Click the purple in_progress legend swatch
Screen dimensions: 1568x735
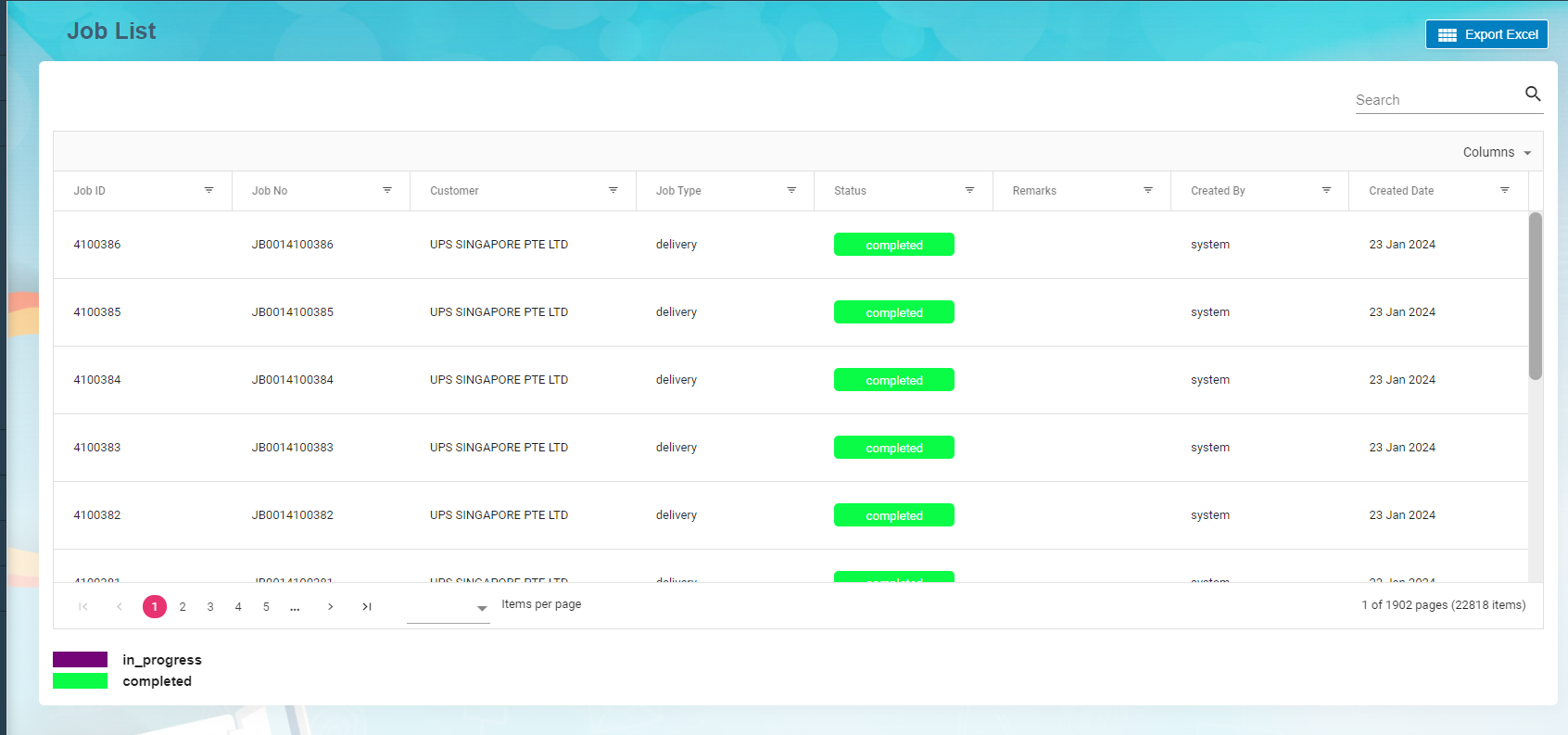81,660
